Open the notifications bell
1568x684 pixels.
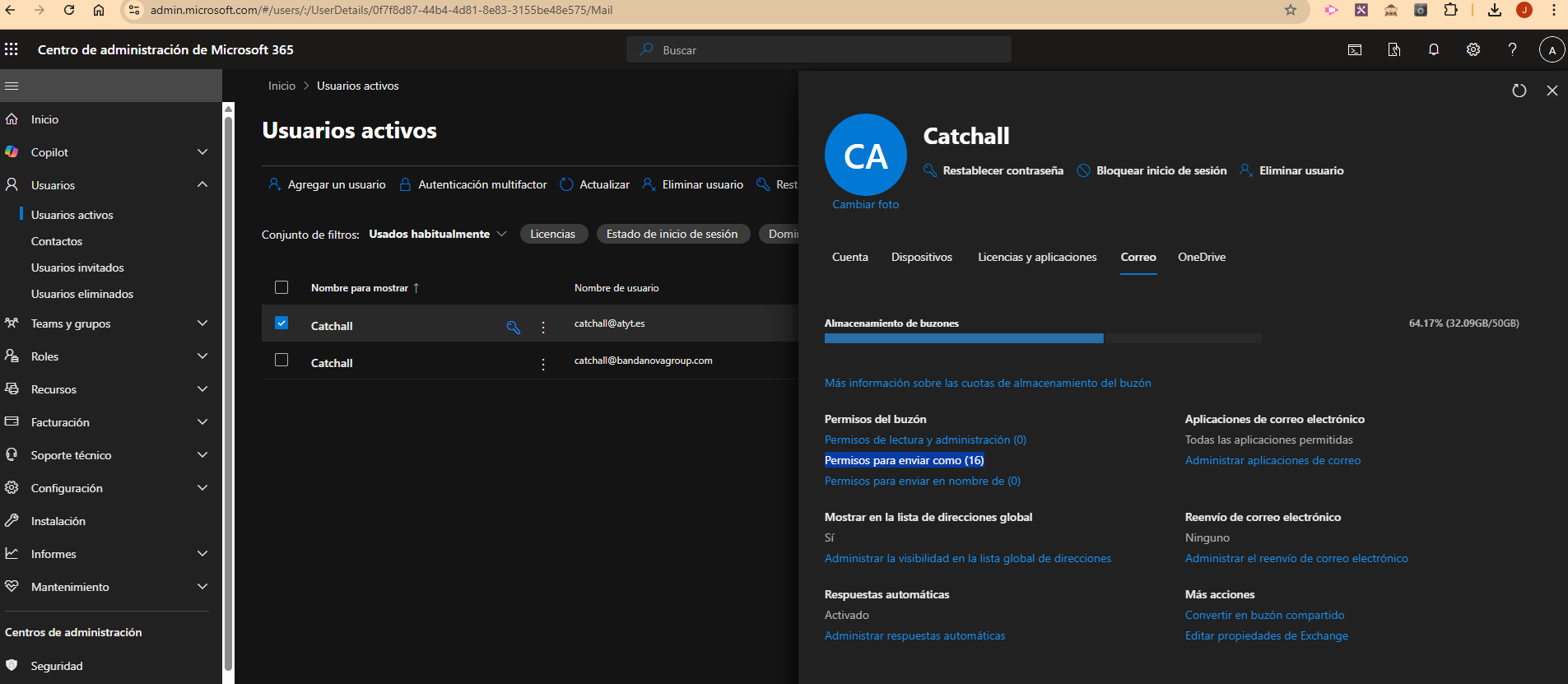click(1434, 50)
